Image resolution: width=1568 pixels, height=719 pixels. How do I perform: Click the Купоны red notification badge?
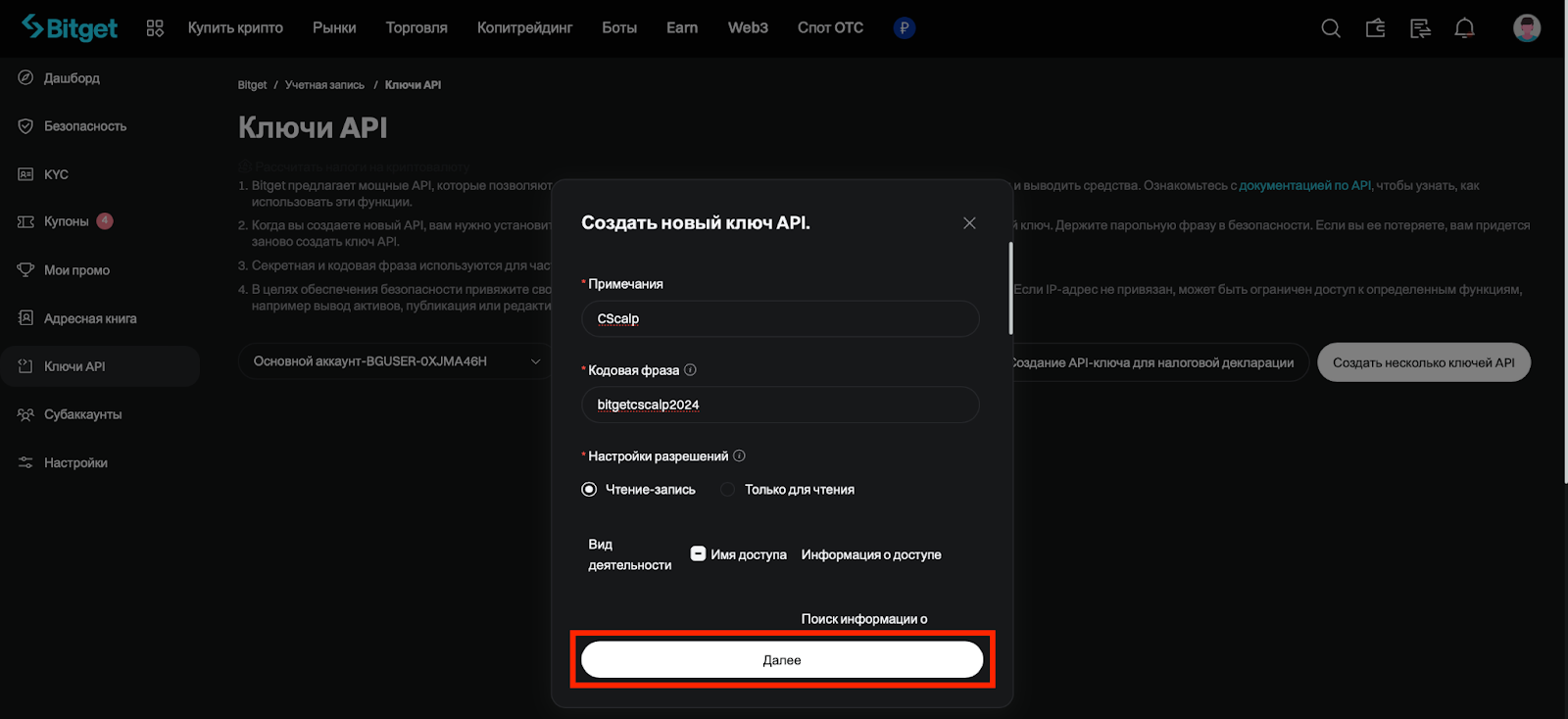pos(105,220)
